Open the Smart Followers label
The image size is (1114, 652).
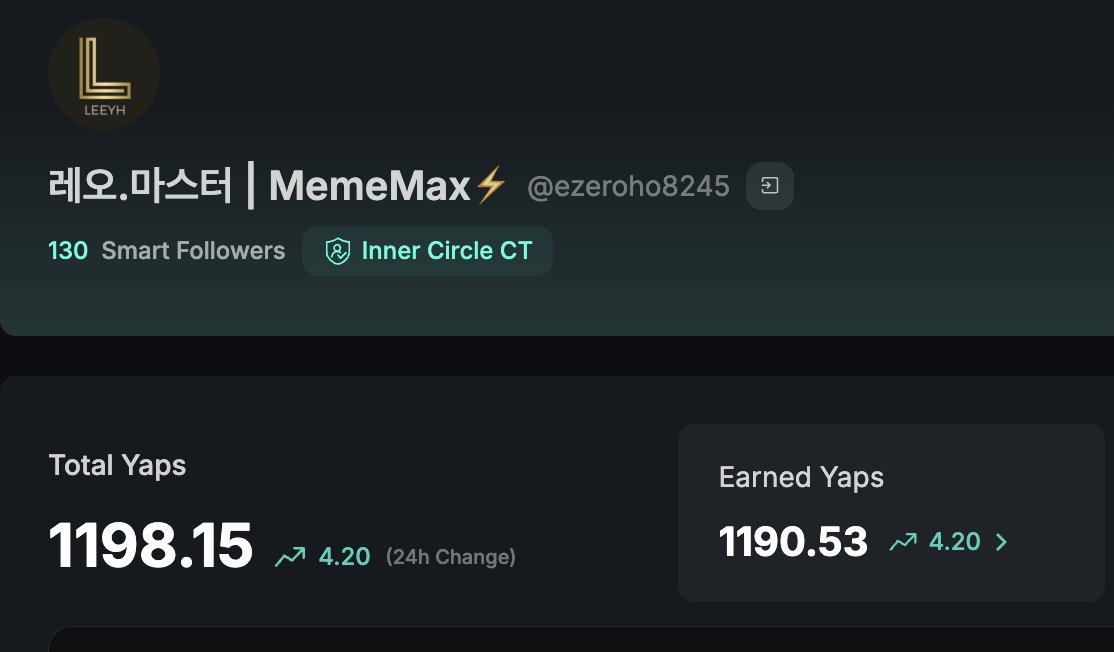(x=193, y=251)
